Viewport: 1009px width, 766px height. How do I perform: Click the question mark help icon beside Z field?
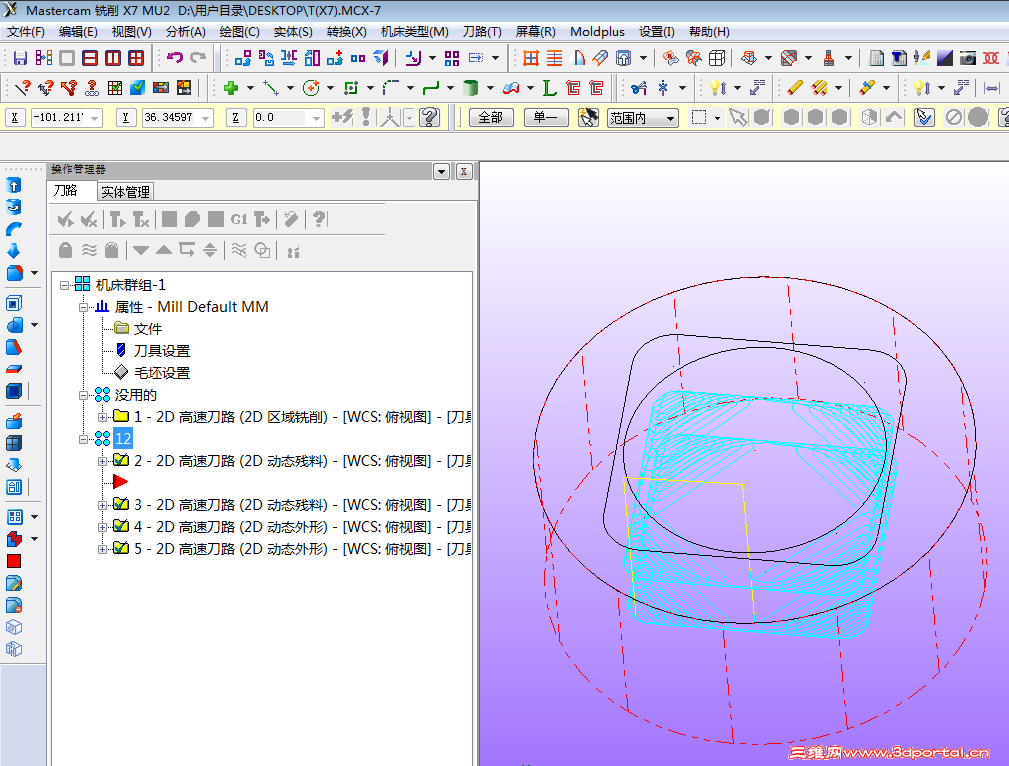coord(429,117)
